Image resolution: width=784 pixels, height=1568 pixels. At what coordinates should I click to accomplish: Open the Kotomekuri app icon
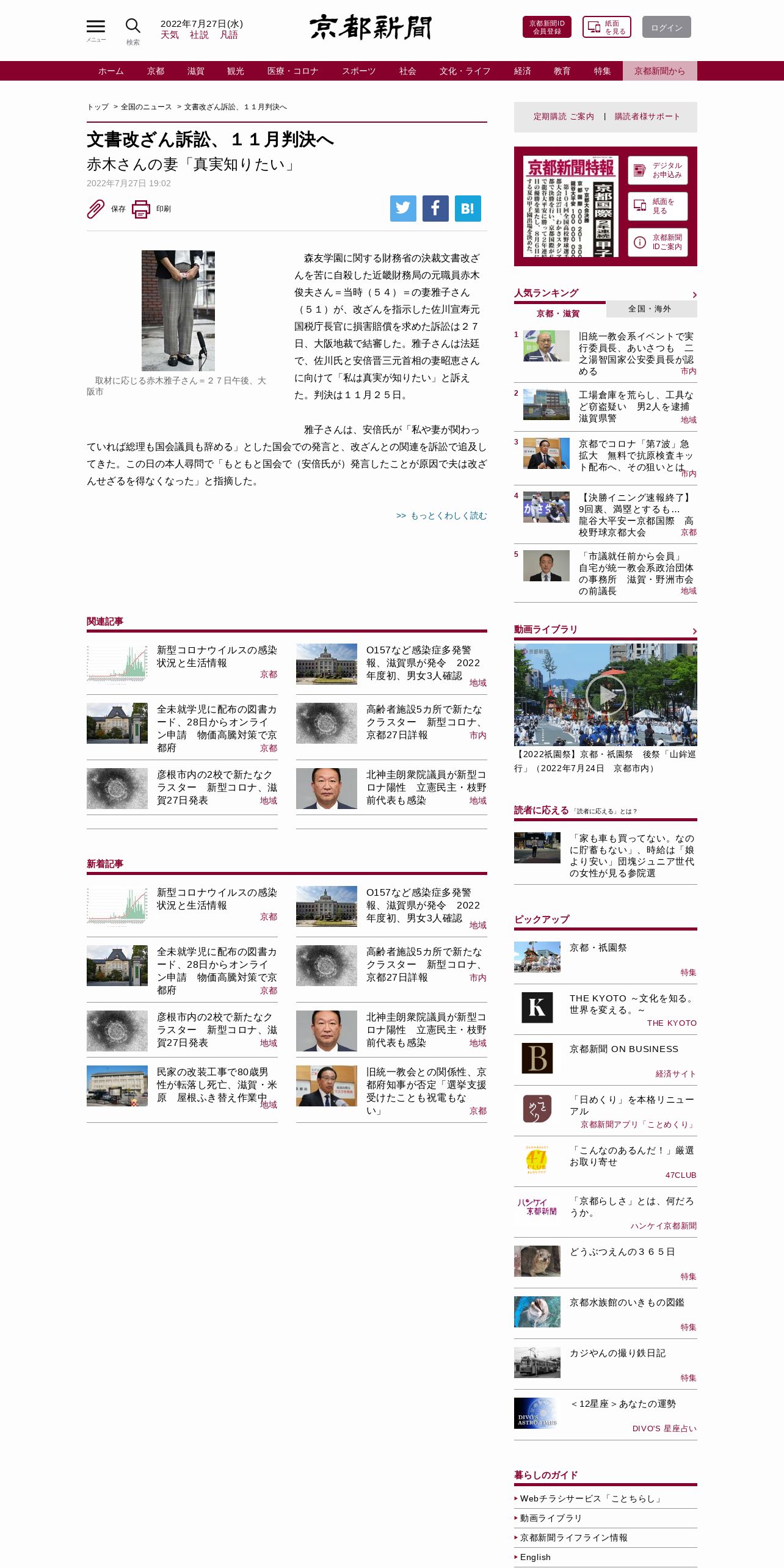[x=537, y=1109]
